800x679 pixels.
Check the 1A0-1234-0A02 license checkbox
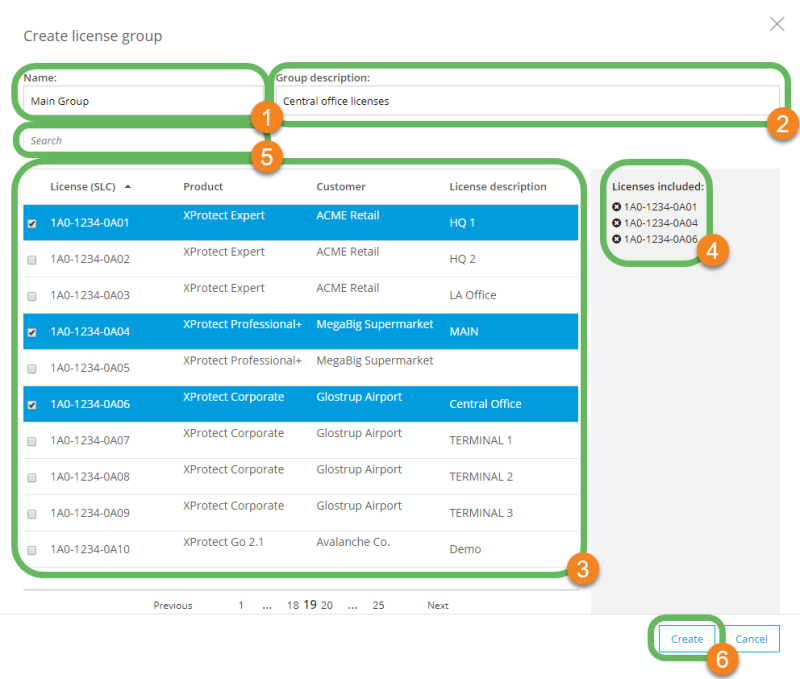[30, 258]
